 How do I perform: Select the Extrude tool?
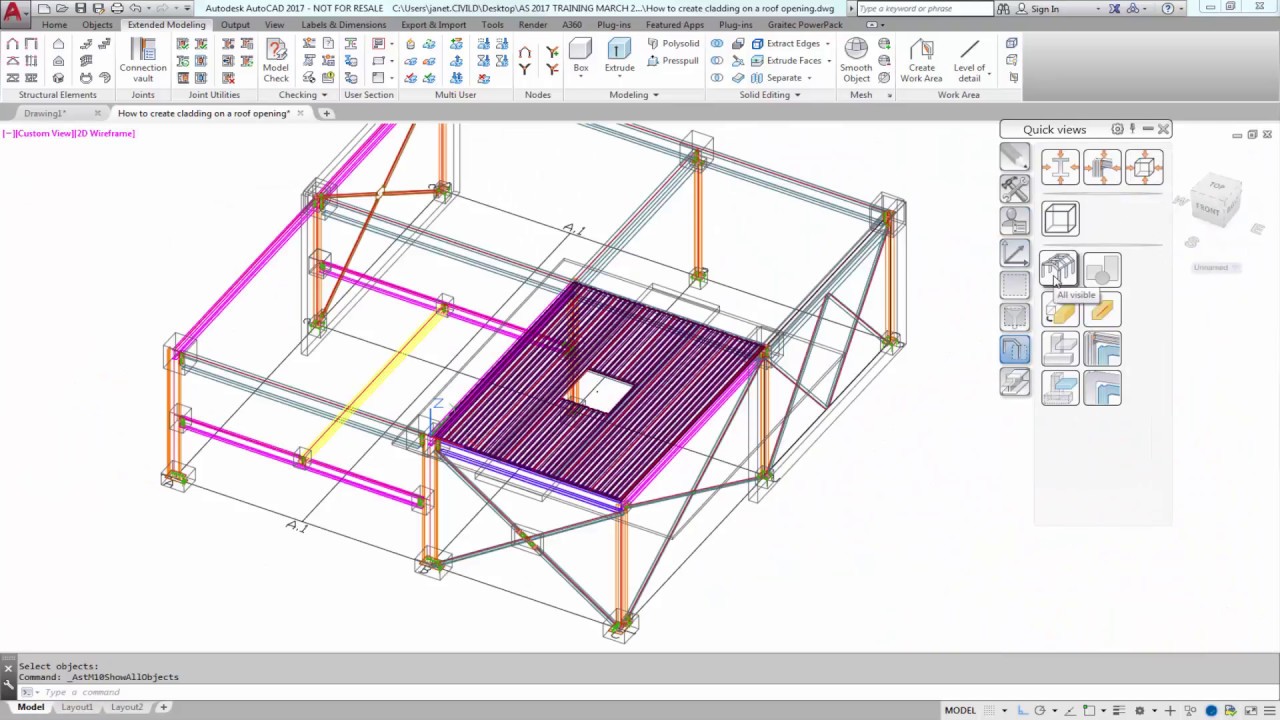[619, 56]
